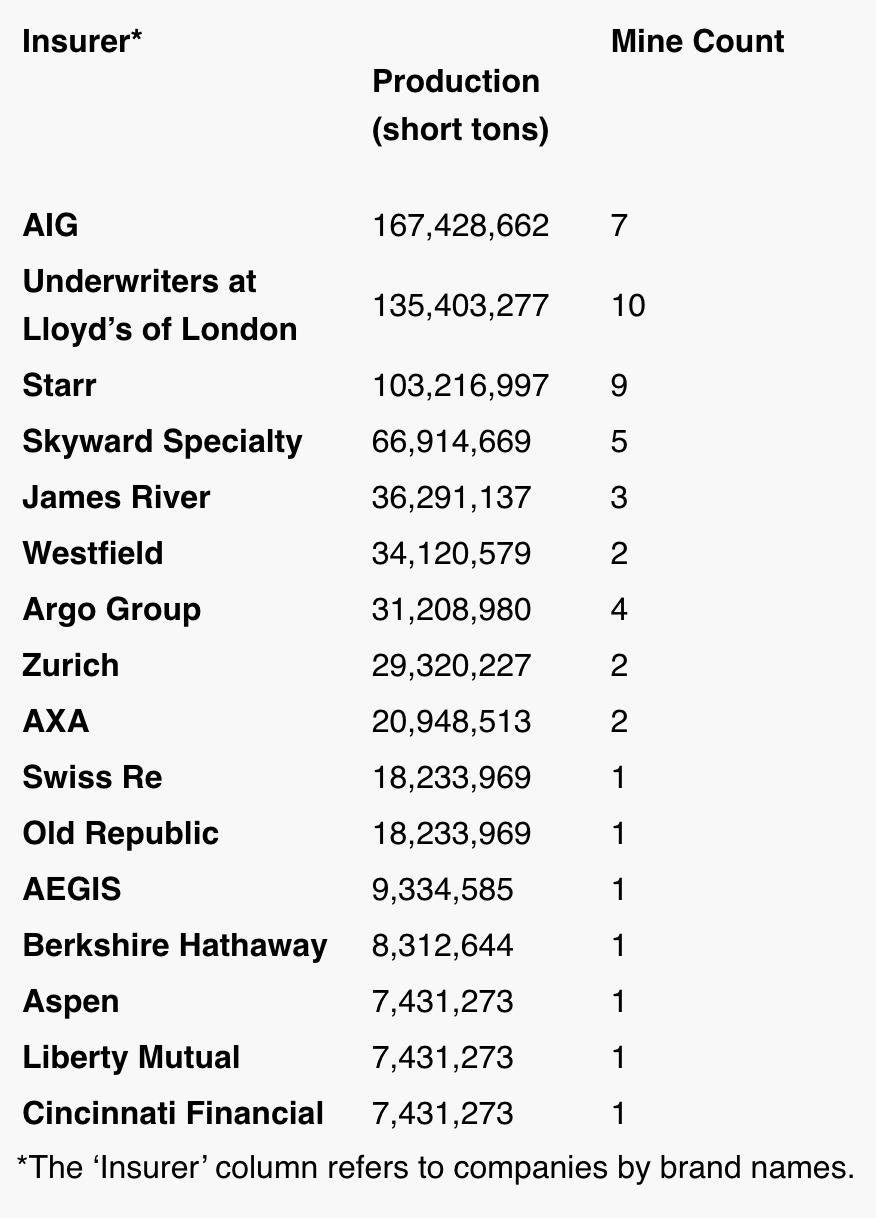Select the Production (short tons) header
876x1218 pixels.
pos(461,106)
